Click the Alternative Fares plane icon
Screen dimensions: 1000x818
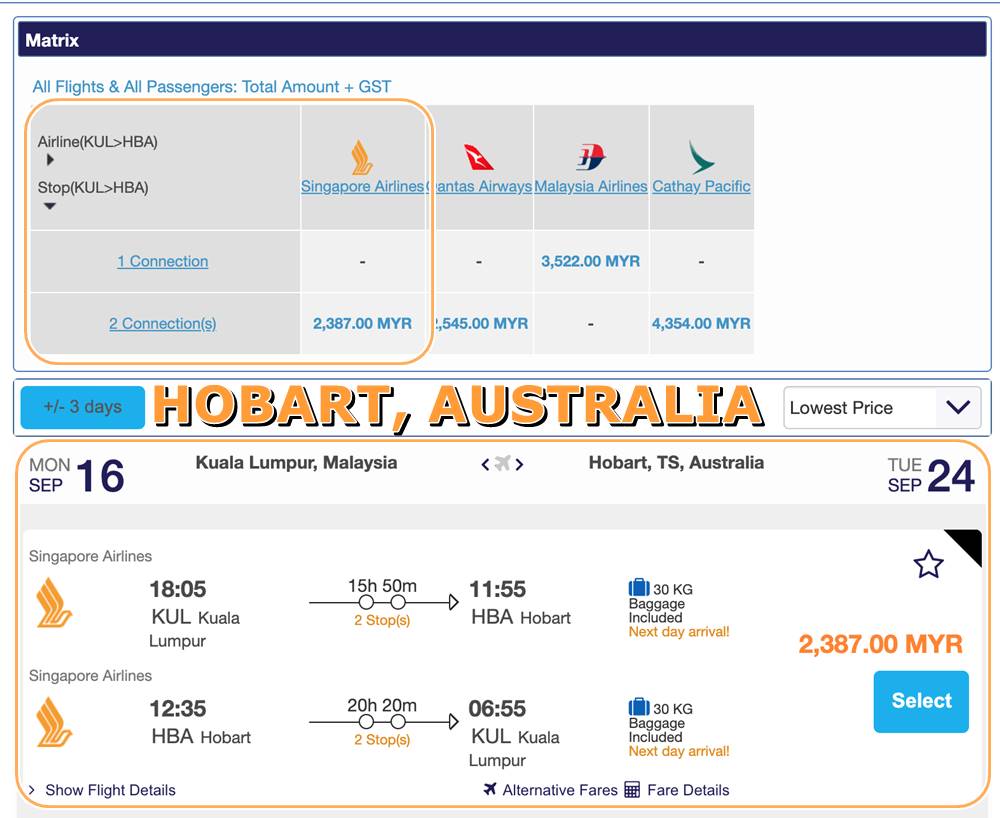pos(490,789)
